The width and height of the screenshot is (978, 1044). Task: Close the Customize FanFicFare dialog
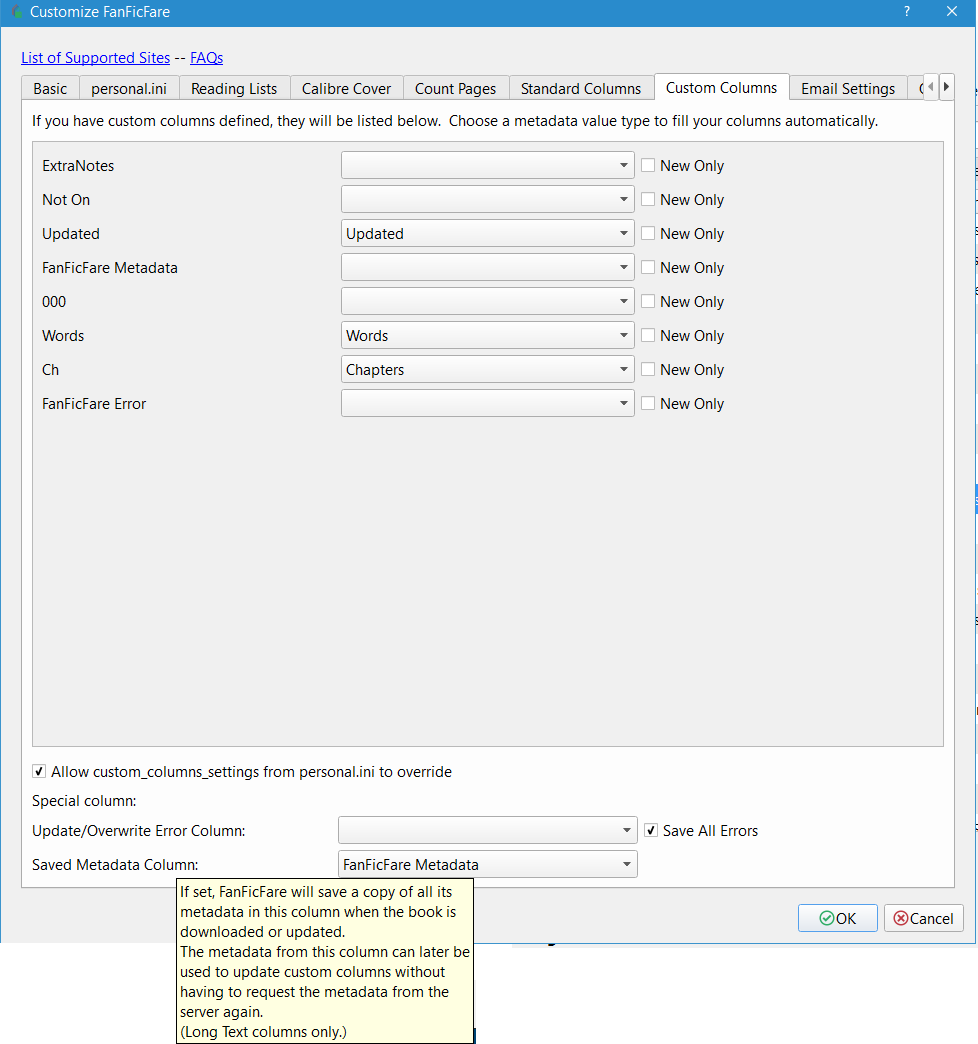(951, 11)
